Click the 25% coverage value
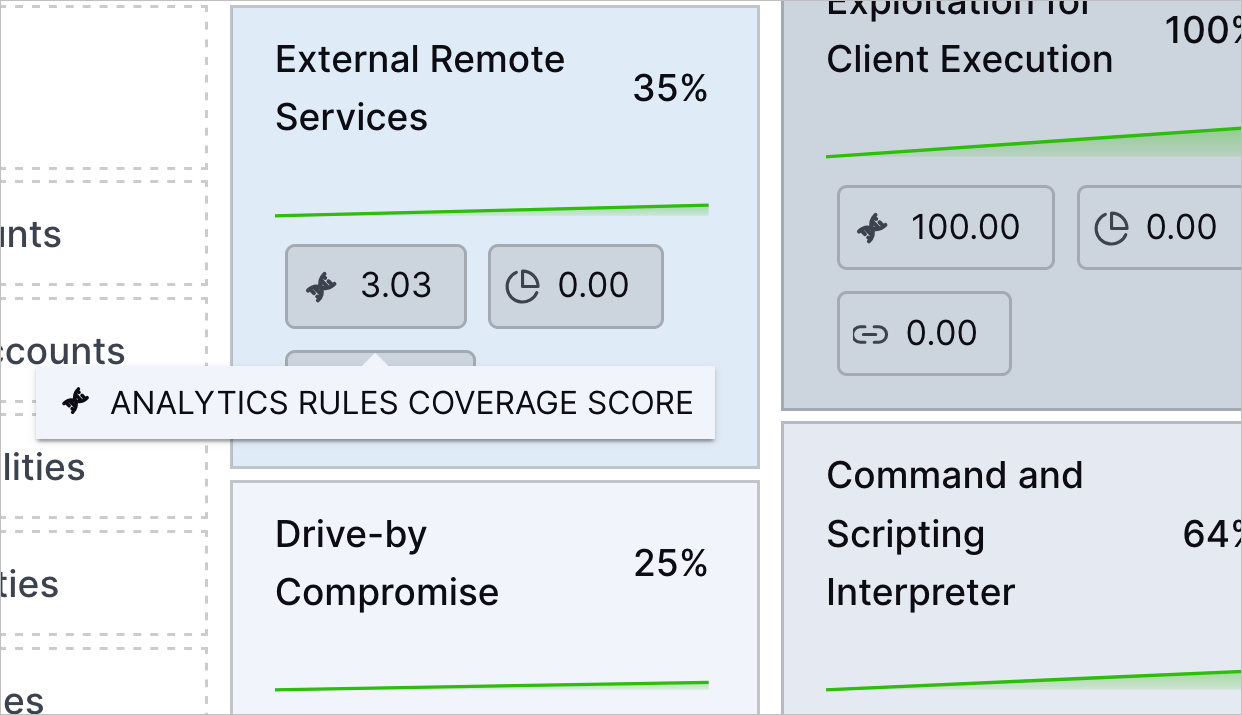Image resolution: width=1242 pixels, height=715 pixels. point(671,564)
